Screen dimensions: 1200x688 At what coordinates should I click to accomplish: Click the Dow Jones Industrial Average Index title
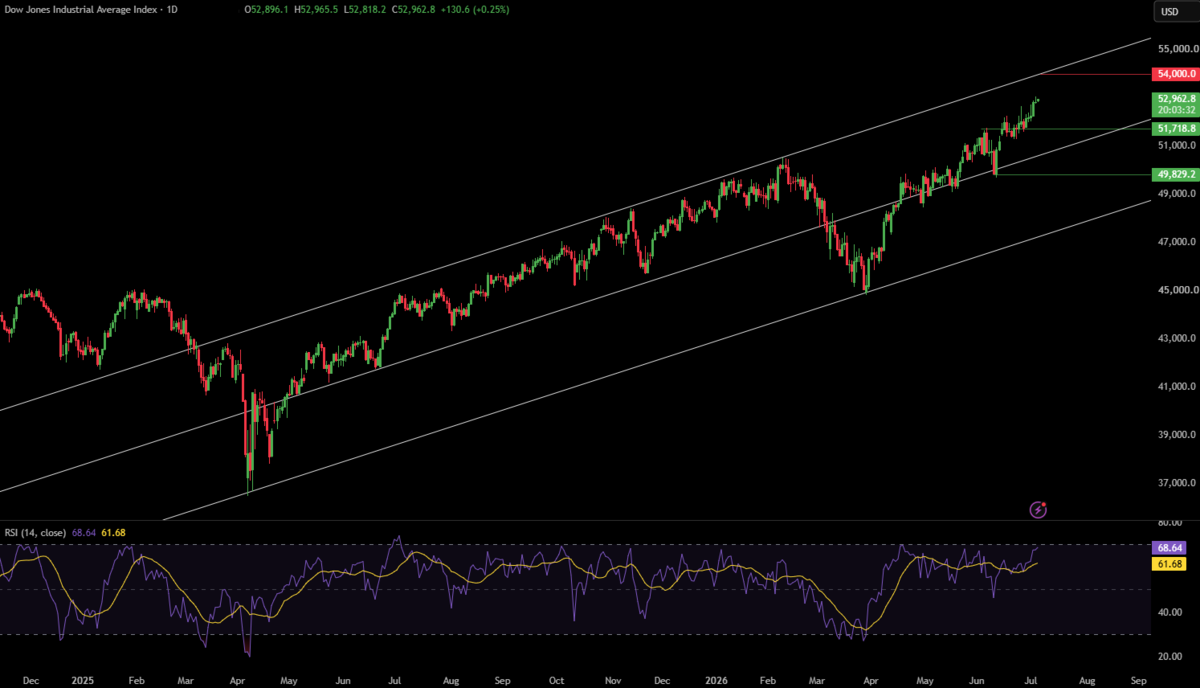(82, 10)
